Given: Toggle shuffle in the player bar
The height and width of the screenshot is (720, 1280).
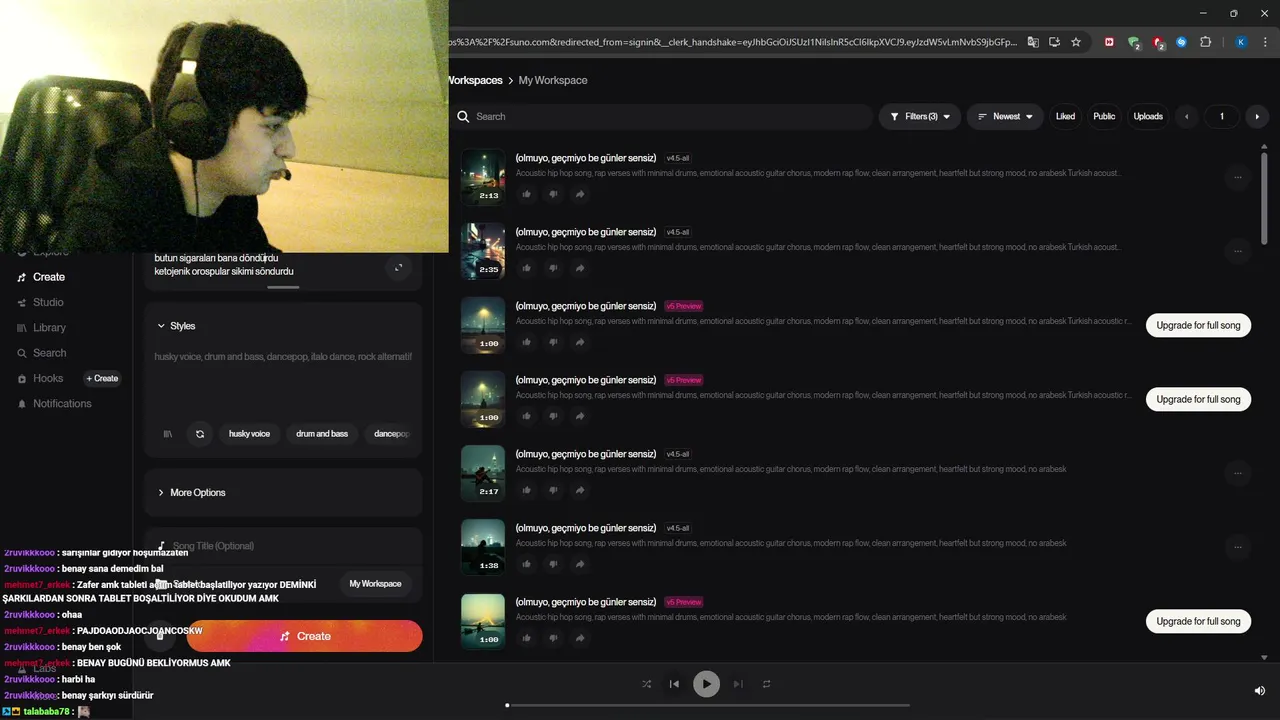Looking at the screenshot, I should (646, 684).
